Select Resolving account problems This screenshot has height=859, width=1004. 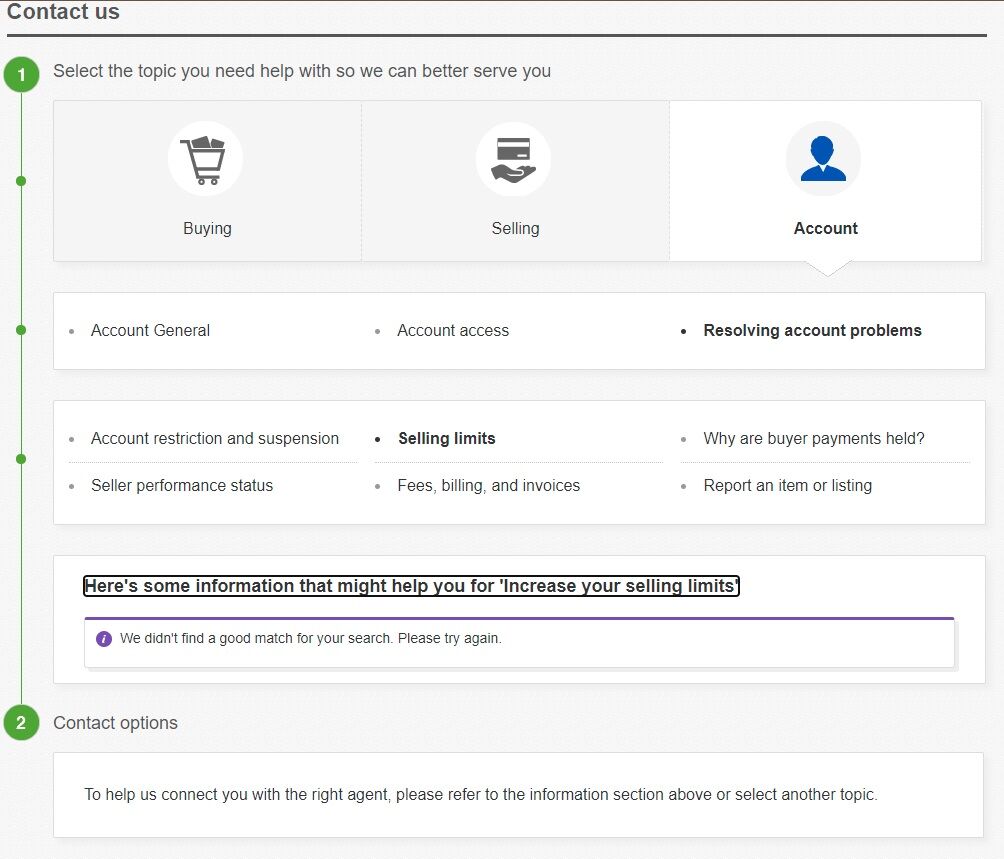click(812, 330)
